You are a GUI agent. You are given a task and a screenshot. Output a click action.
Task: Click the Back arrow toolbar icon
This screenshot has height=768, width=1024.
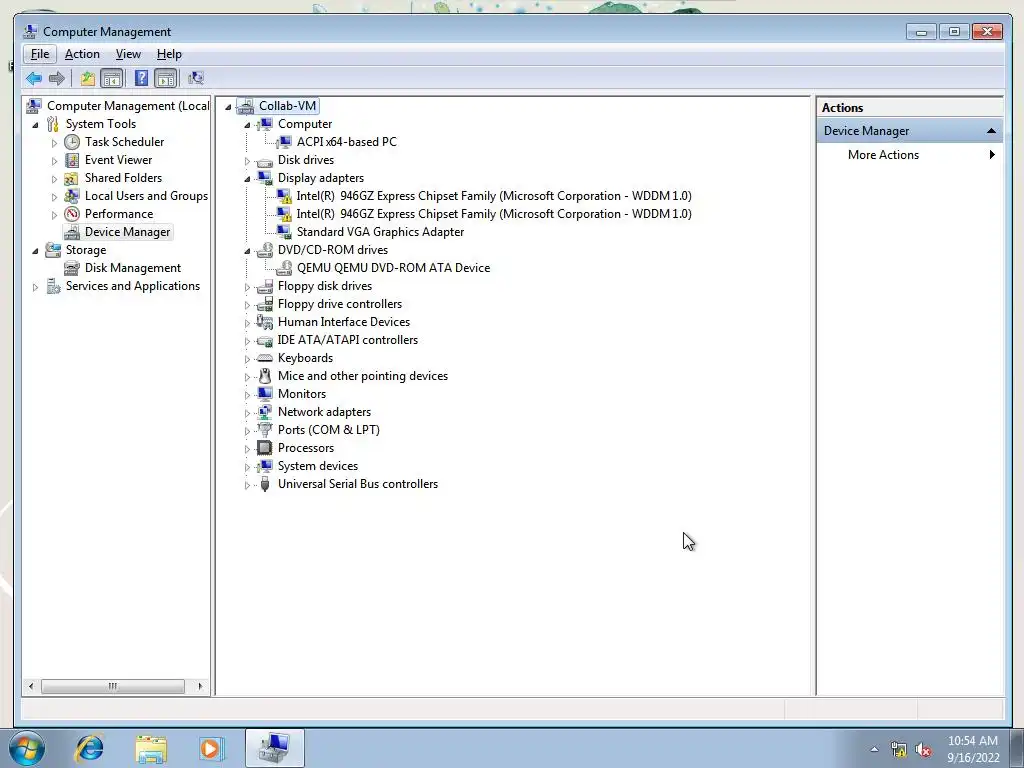pos(34,79)
